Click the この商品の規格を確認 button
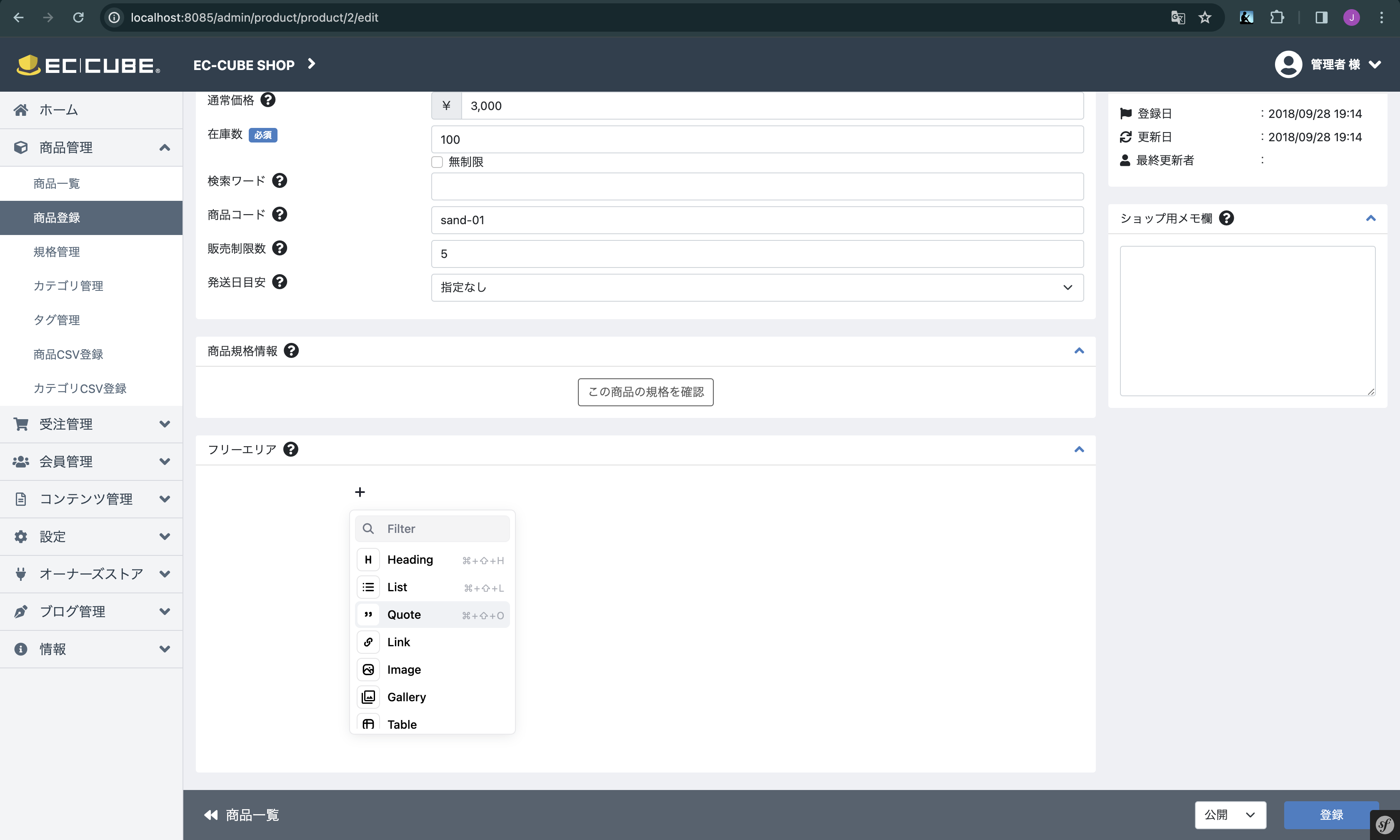1400x840 pixels. point(645,392)
